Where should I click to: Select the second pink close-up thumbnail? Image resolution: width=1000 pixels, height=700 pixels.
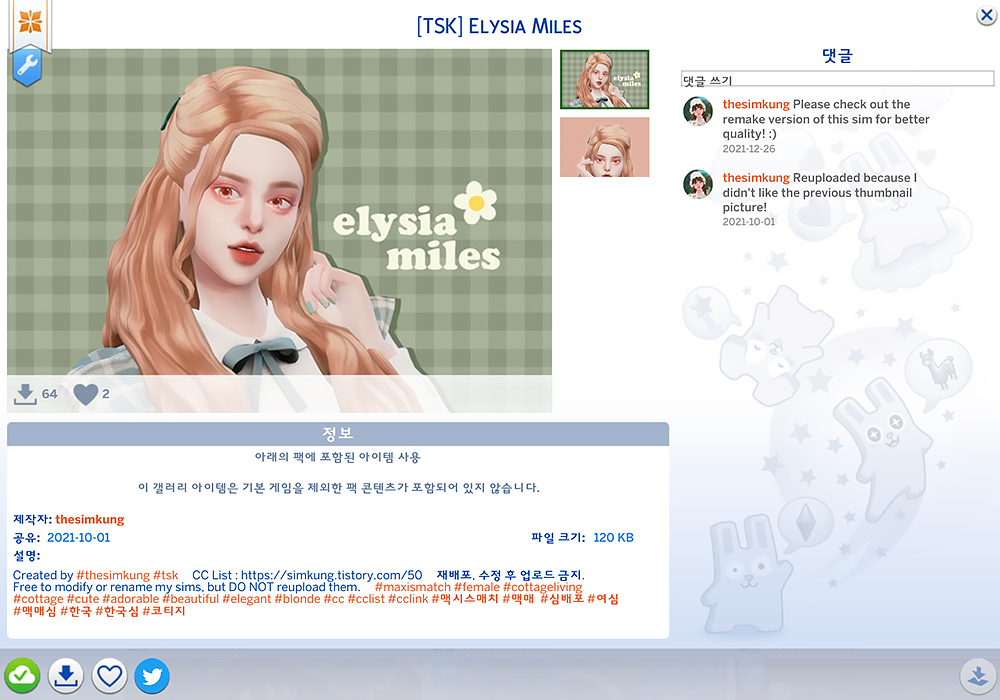[605, 147]
